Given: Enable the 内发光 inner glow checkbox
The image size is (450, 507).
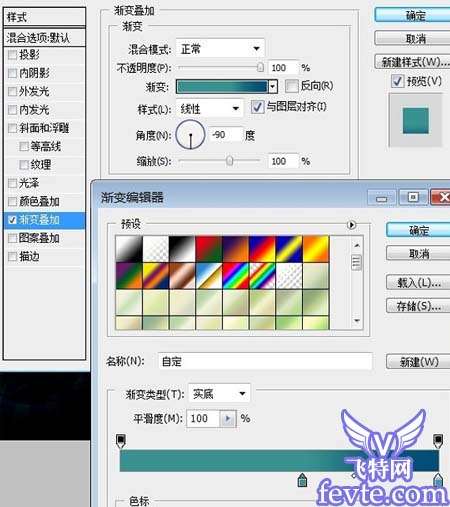Looking at the screenshot, I should (12, 110).
